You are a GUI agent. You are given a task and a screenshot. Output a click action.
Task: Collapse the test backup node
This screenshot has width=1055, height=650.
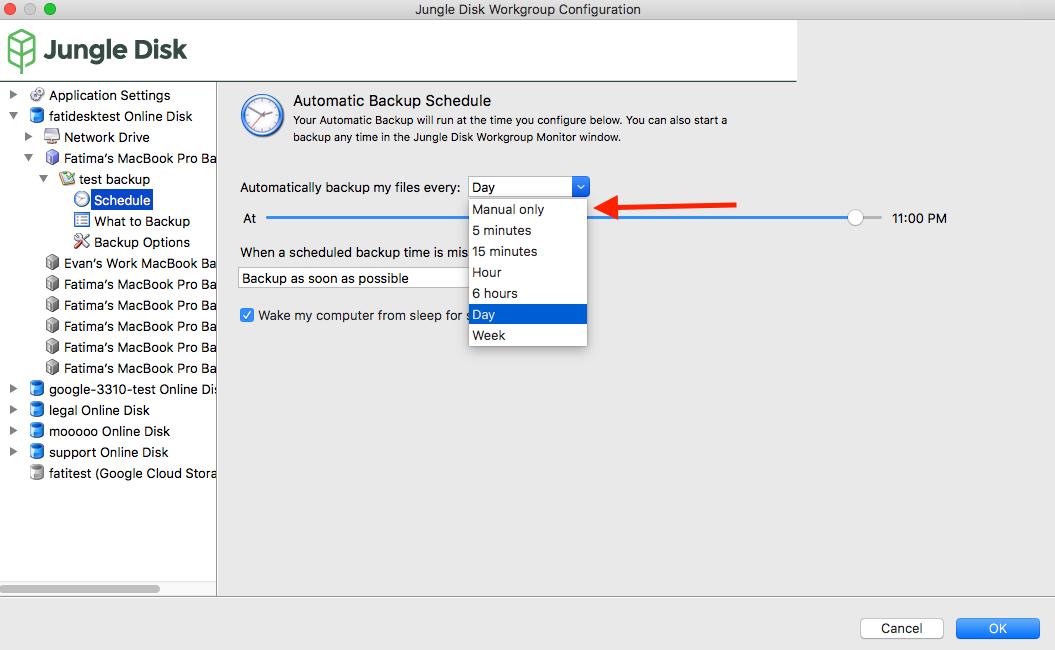44,179
